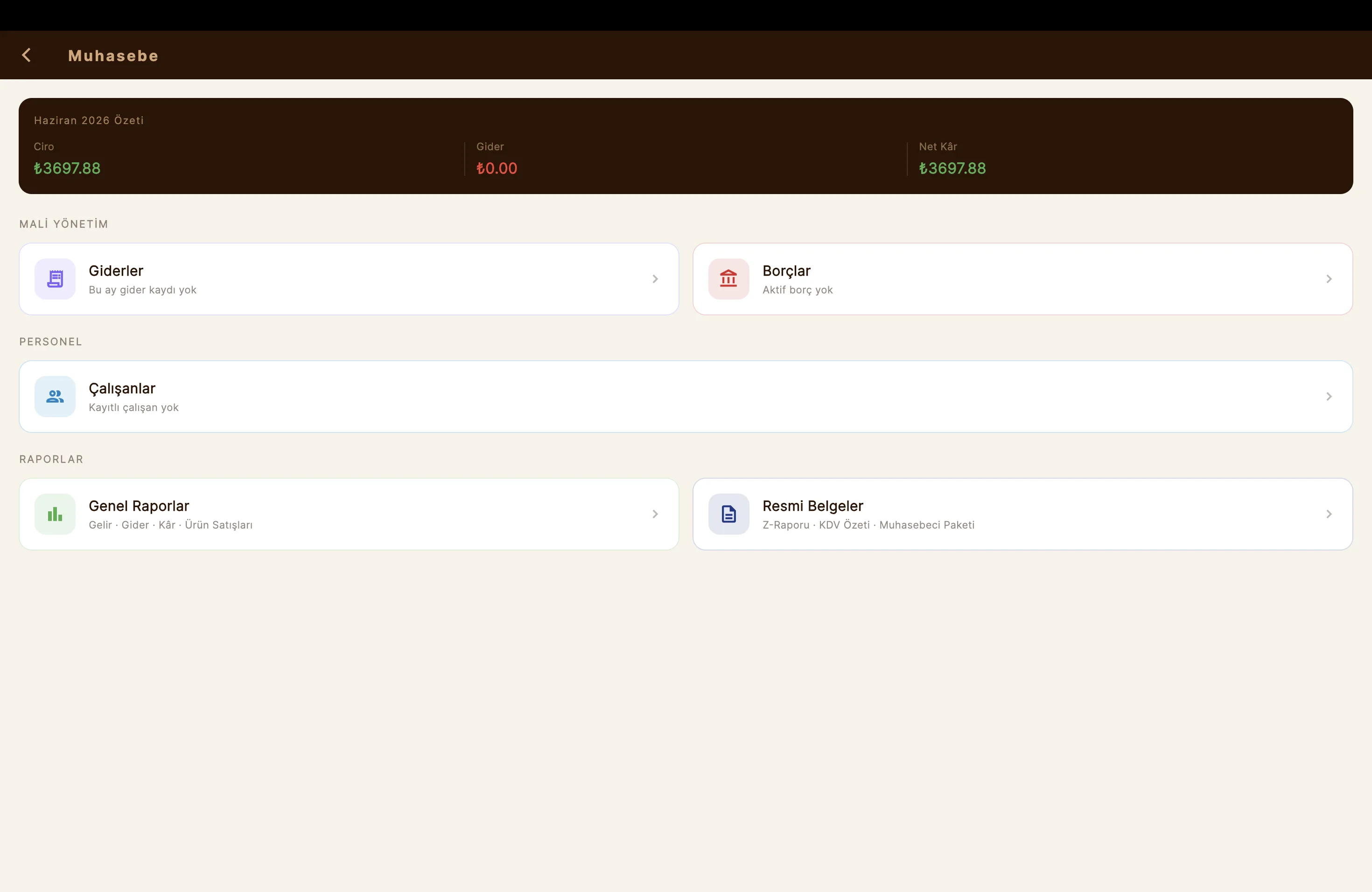Expand Borçlar using its right chevron
This screenshot has height=892, width=1372.
pos(1329,279)
